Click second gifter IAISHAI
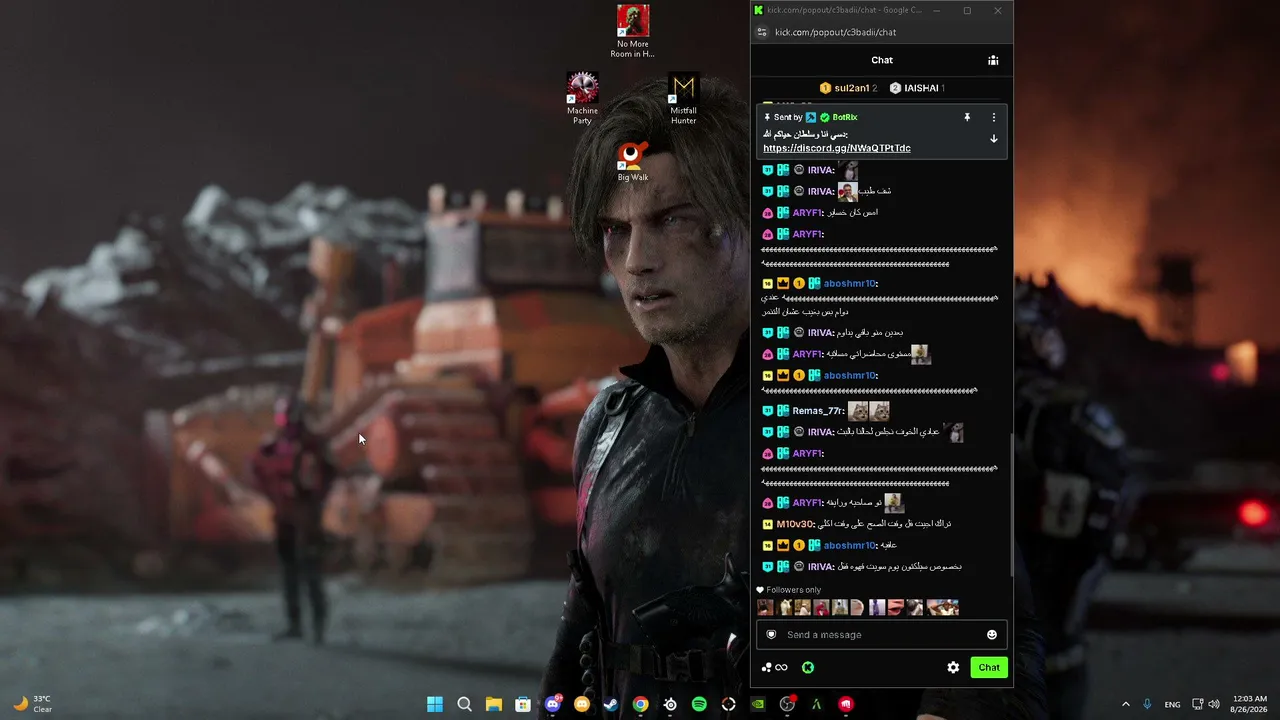 (917, 88)
